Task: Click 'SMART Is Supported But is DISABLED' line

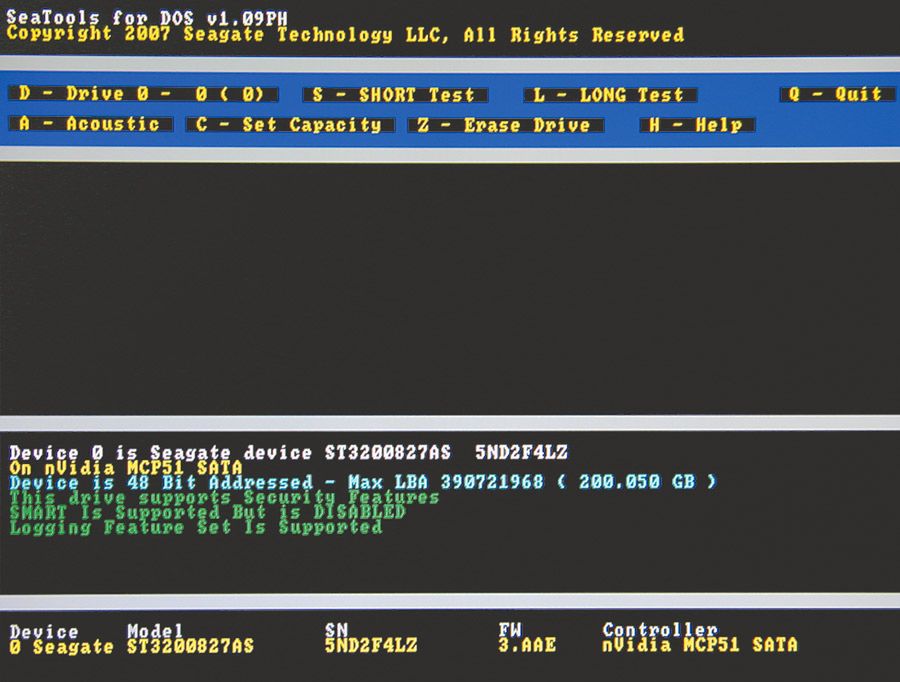Action: [x=208, y=512]
